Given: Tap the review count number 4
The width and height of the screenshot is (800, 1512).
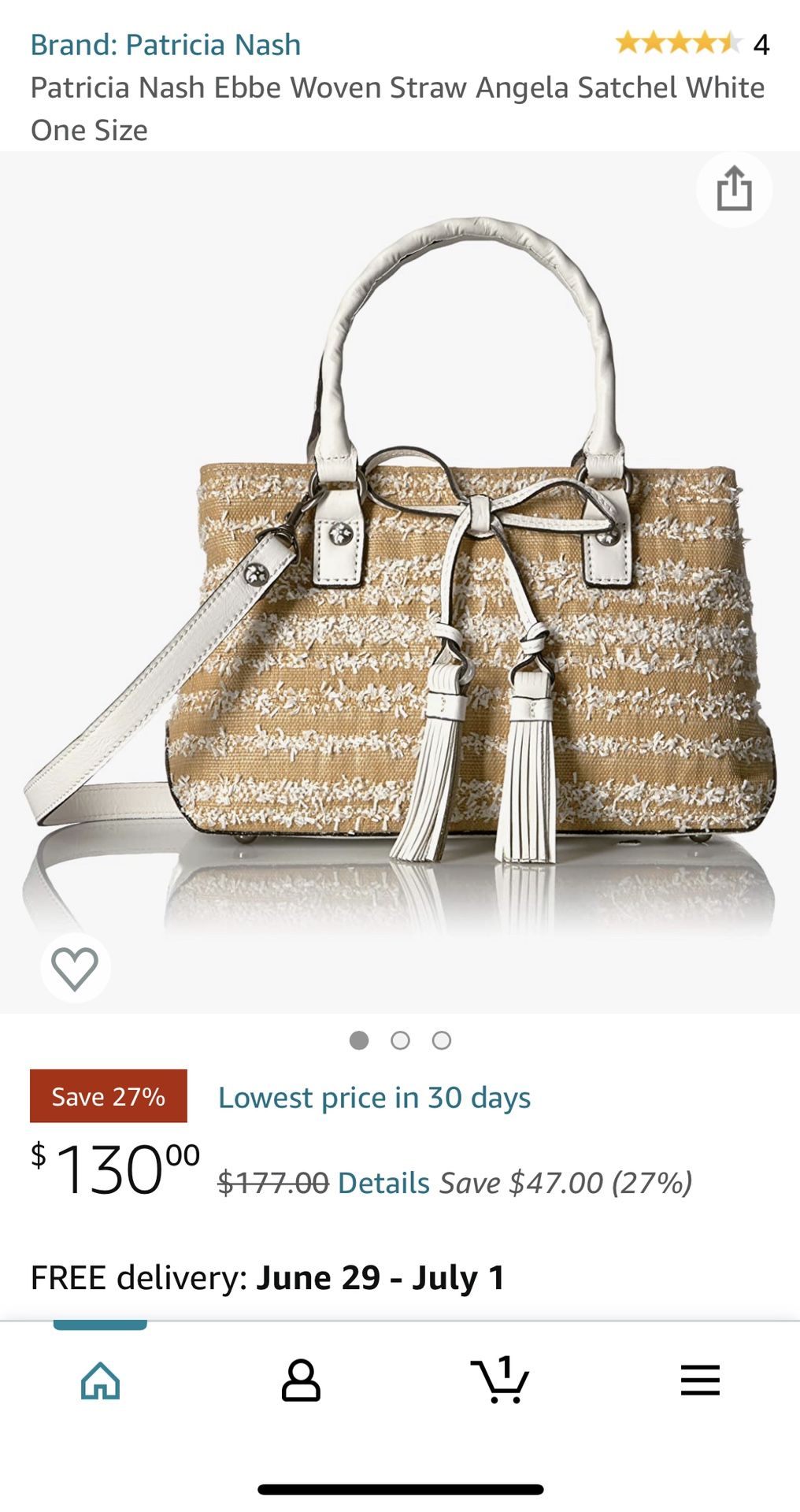Looking at the screenshot, I should (x=761, y=45).
